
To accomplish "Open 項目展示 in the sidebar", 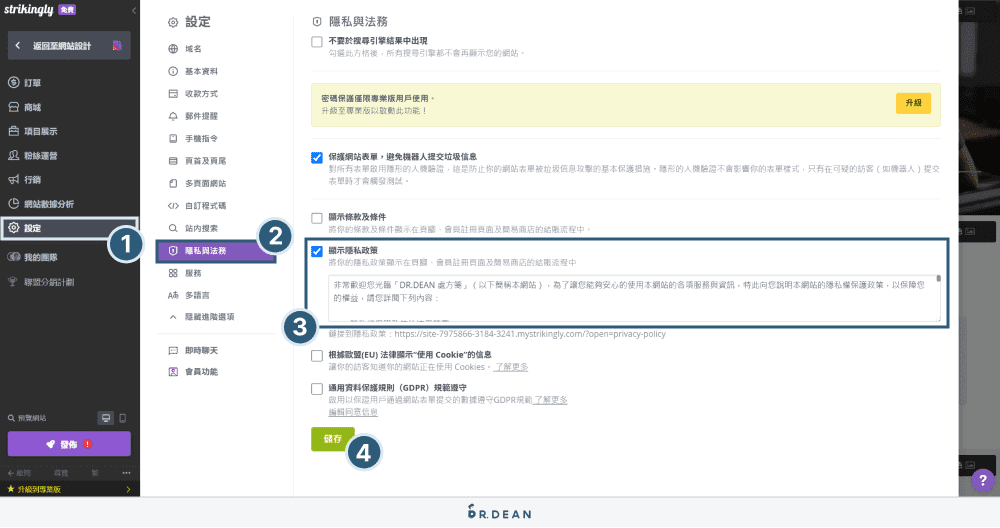I will (x=33, y=131).
